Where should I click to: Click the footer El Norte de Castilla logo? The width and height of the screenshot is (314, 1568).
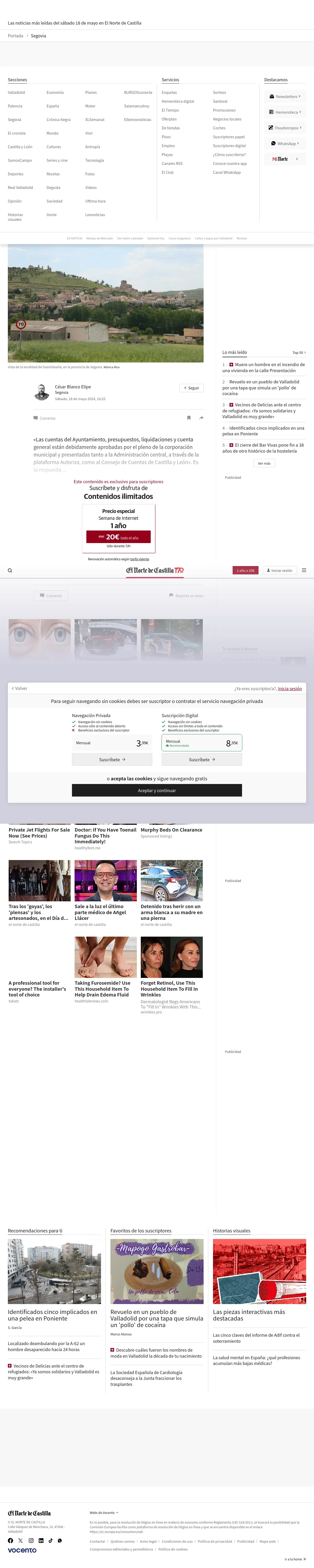29,1513
